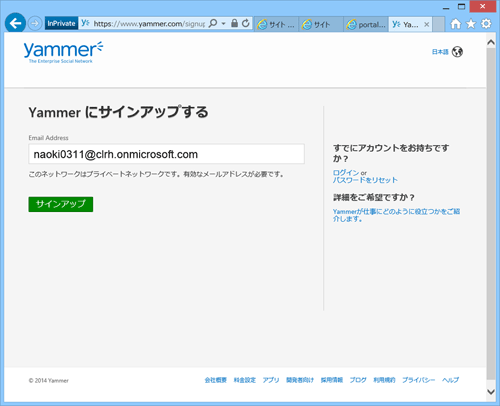Open the ヘルプ footer link
The image size is (500, 406).
(x=450, y=380)
